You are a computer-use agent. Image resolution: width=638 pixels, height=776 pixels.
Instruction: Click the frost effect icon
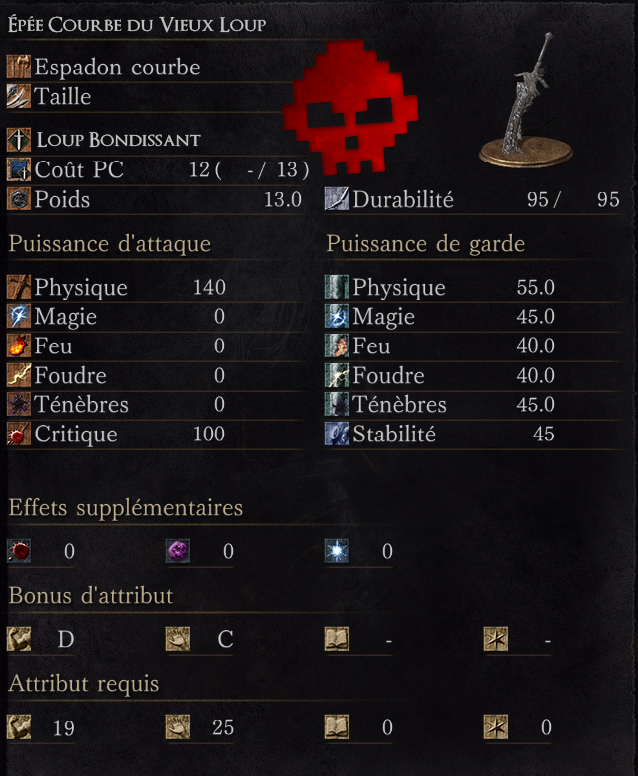(x=337, y=551)
